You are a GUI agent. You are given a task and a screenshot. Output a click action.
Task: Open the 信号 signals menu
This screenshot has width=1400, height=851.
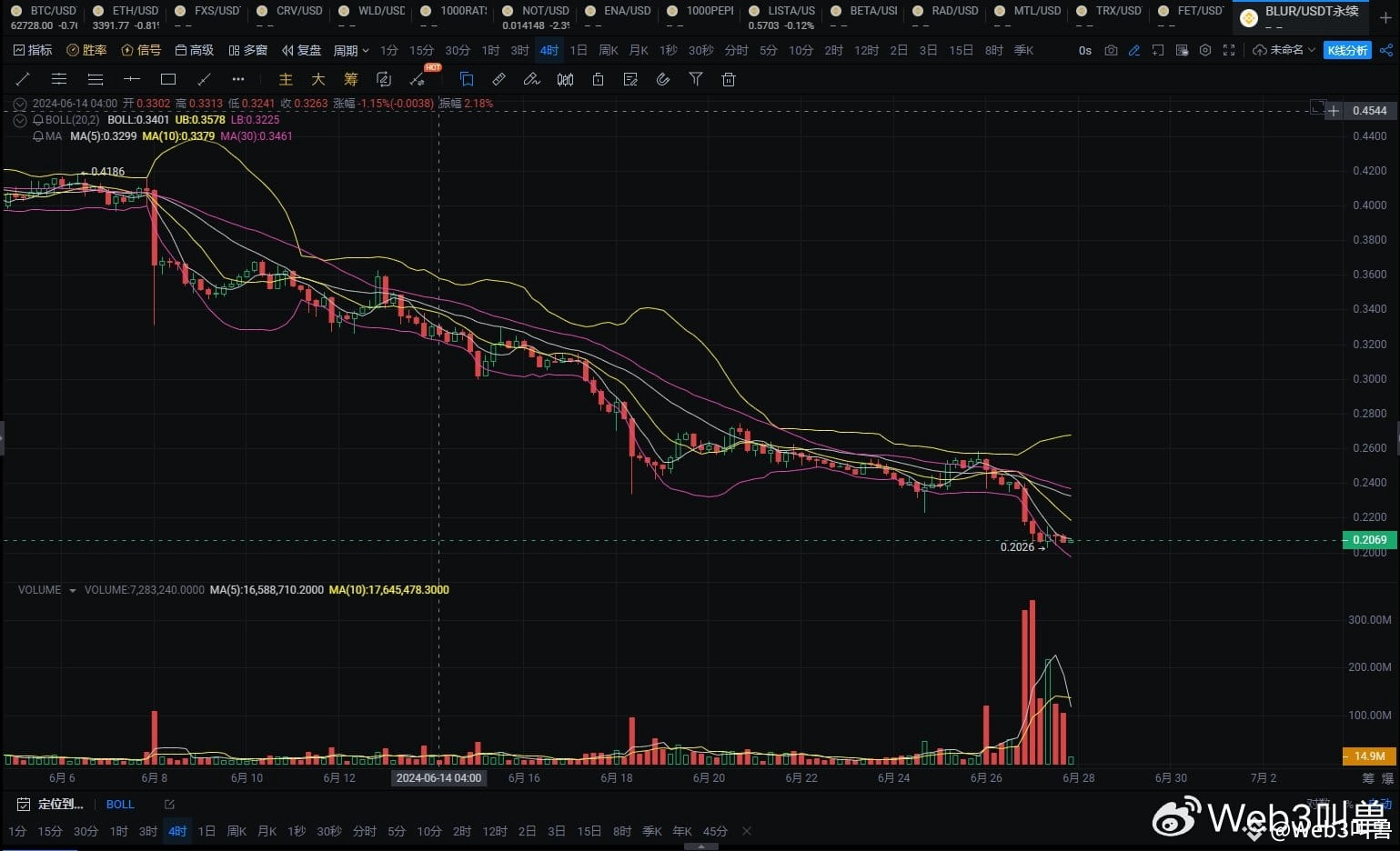click(x=142, y=50)
